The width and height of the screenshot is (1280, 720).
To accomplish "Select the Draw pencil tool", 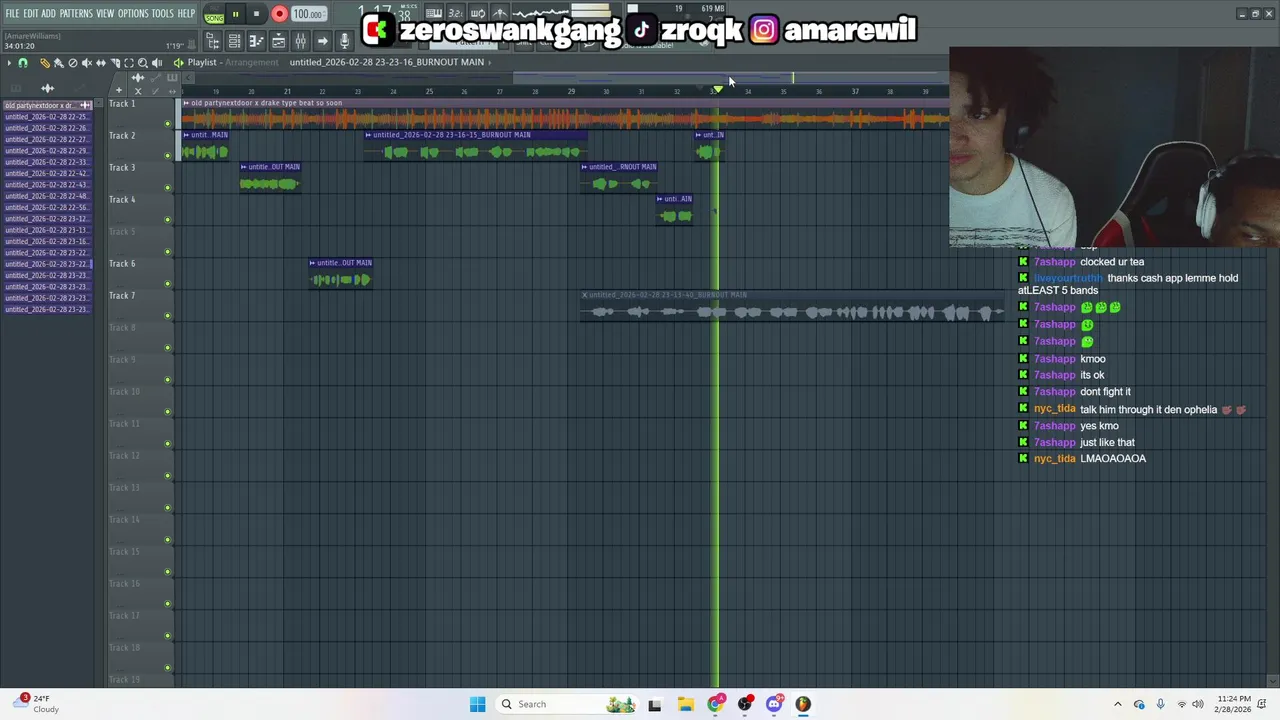I will coord(45,63).
